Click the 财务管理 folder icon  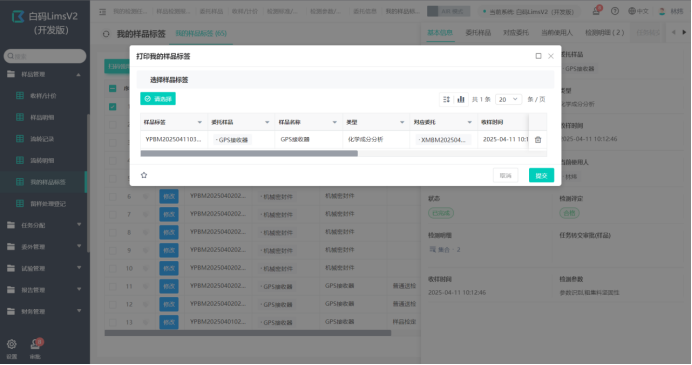pos(11,312)
